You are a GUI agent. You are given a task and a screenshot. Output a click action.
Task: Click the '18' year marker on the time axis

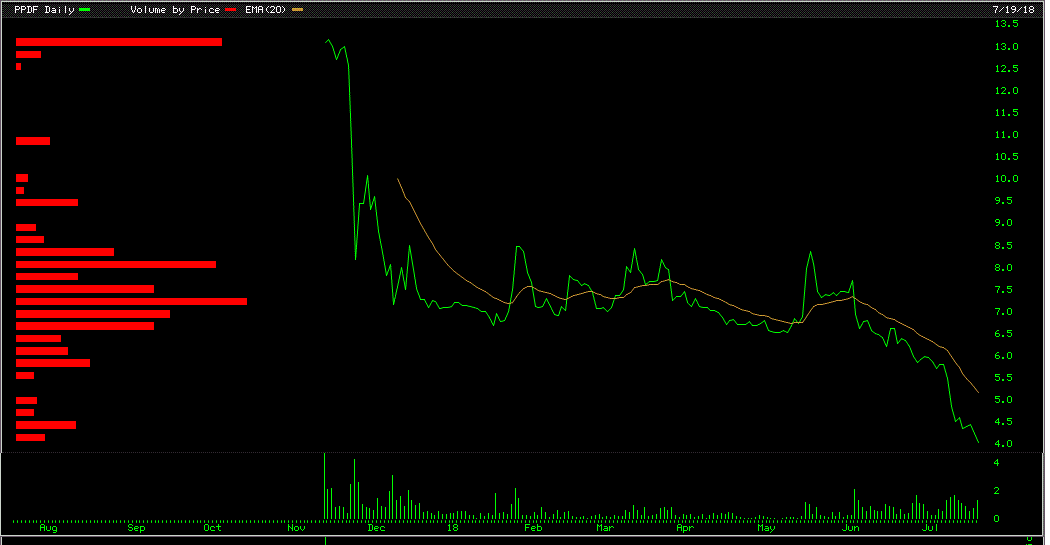(452, 529)
